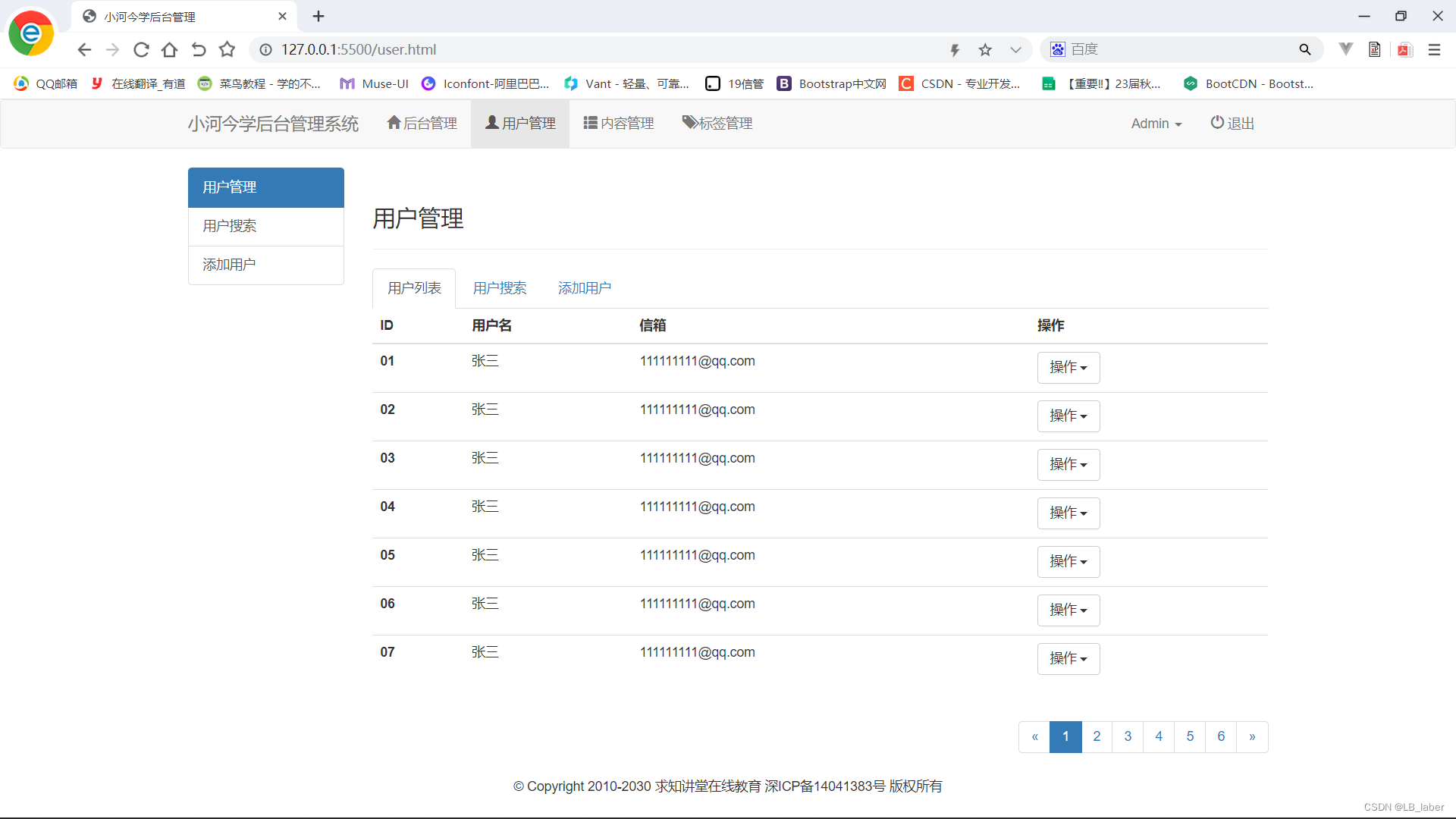
Task: Go to previous page with « button
Action: tap(1034, 737)
